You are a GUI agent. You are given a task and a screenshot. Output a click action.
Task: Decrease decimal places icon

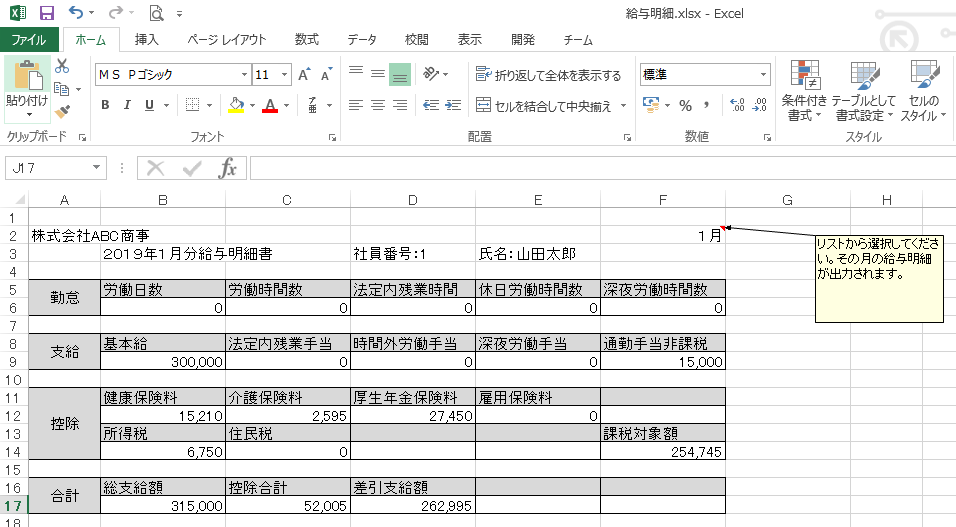pos(760,105)
